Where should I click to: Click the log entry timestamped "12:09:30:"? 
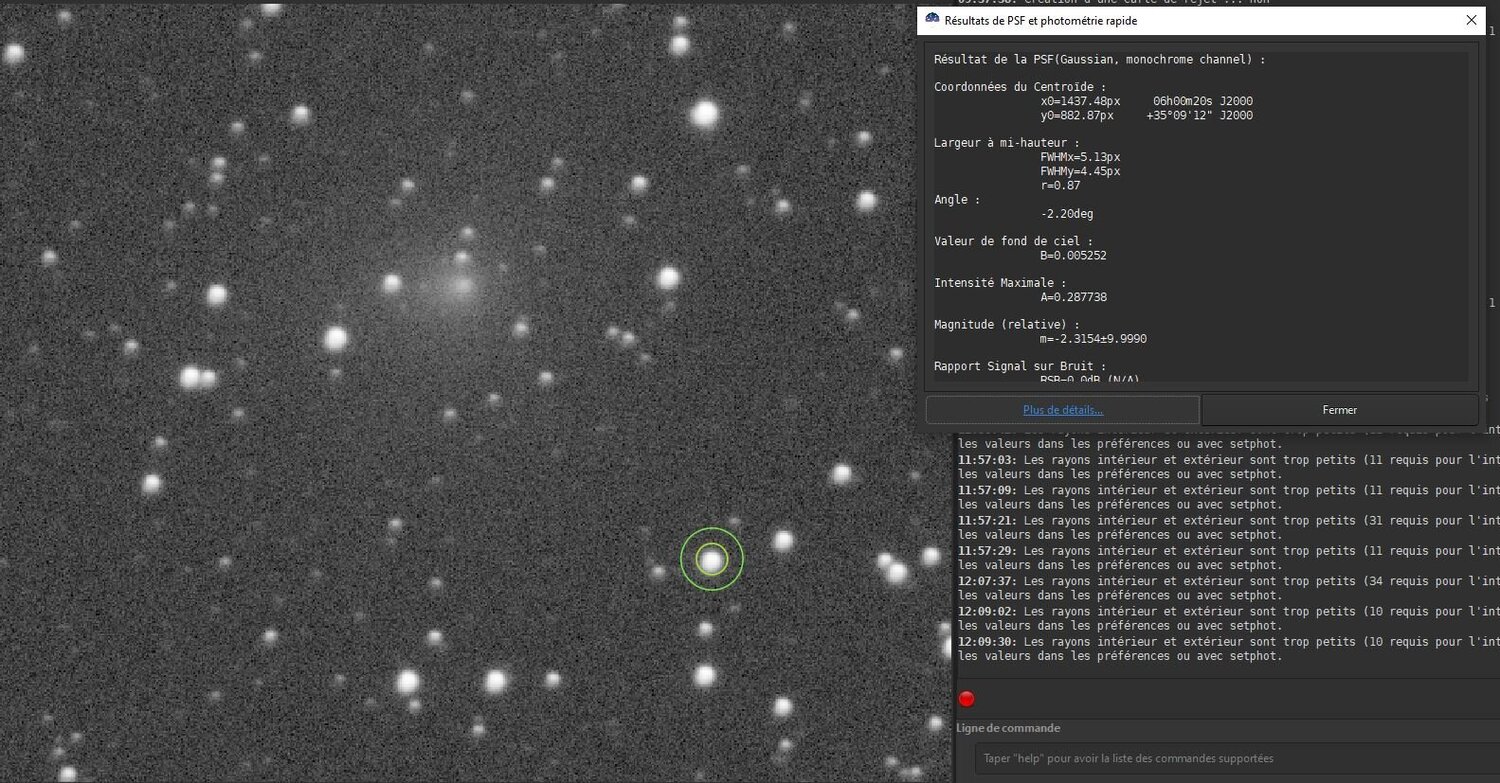click(1227, 648)
